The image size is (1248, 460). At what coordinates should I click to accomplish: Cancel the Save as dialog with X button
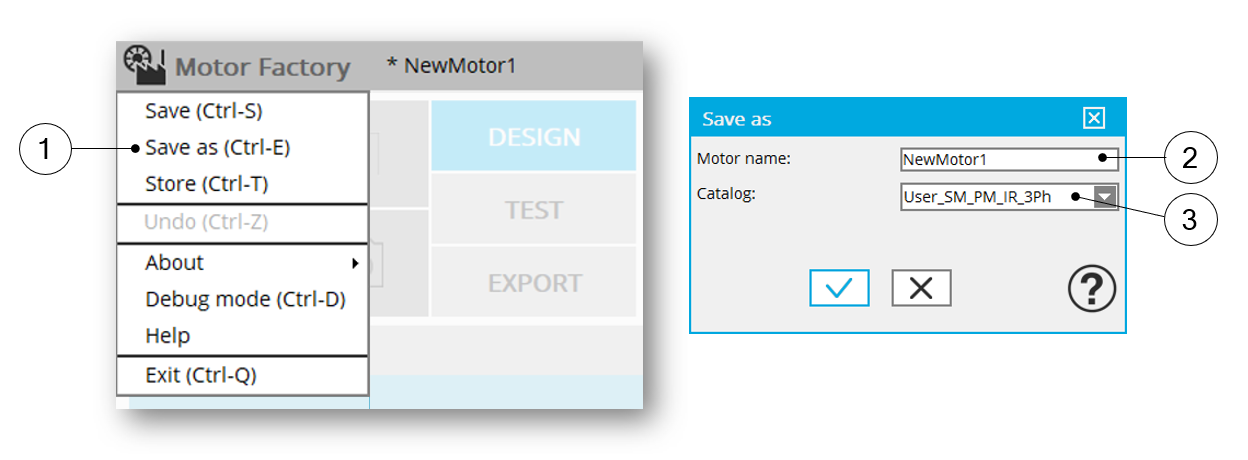[x=921, y=288]
